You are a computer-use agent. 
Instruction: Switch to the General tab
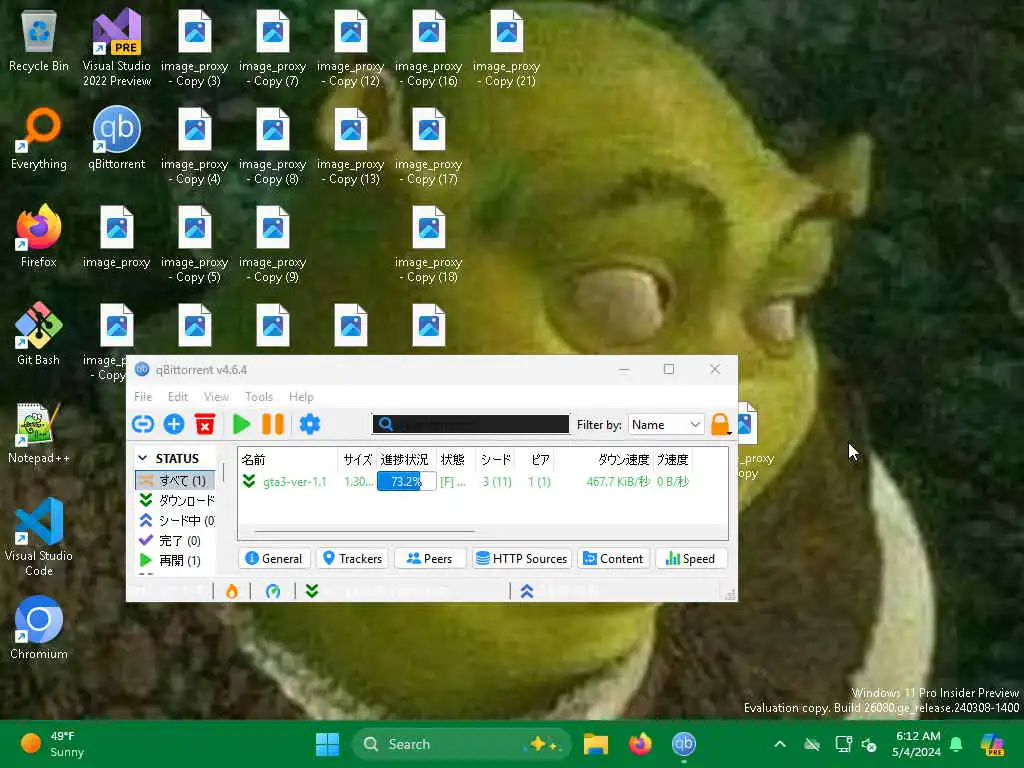(274, 559)
